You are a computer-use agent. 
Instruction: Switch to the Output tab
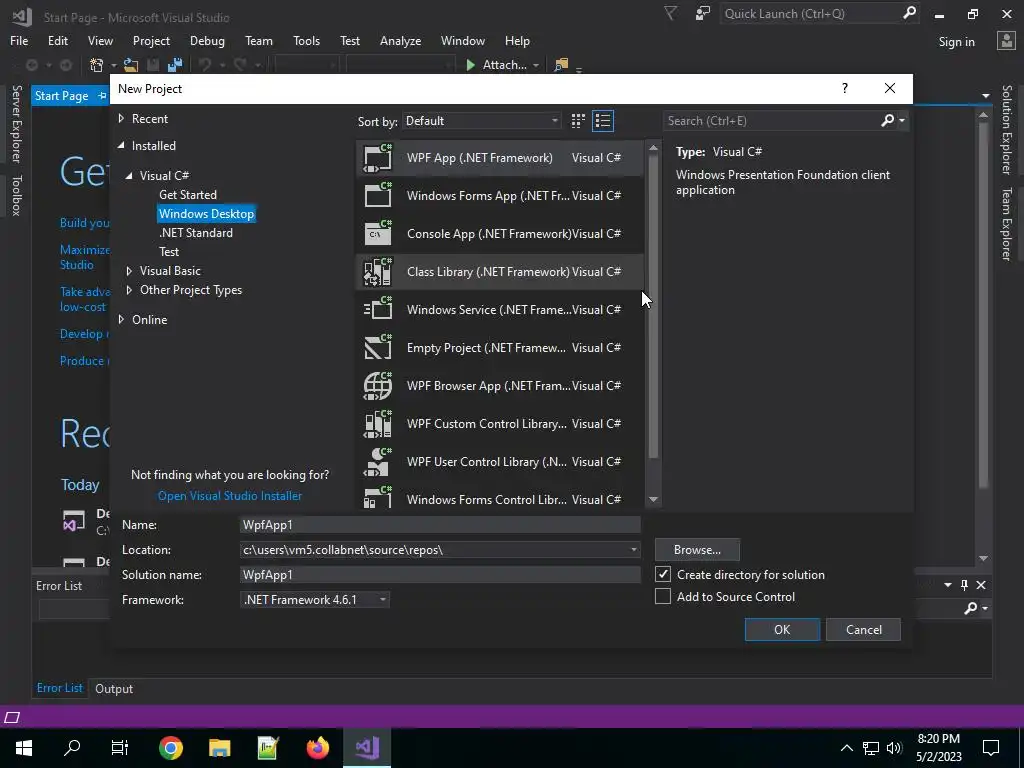[114, 688]
